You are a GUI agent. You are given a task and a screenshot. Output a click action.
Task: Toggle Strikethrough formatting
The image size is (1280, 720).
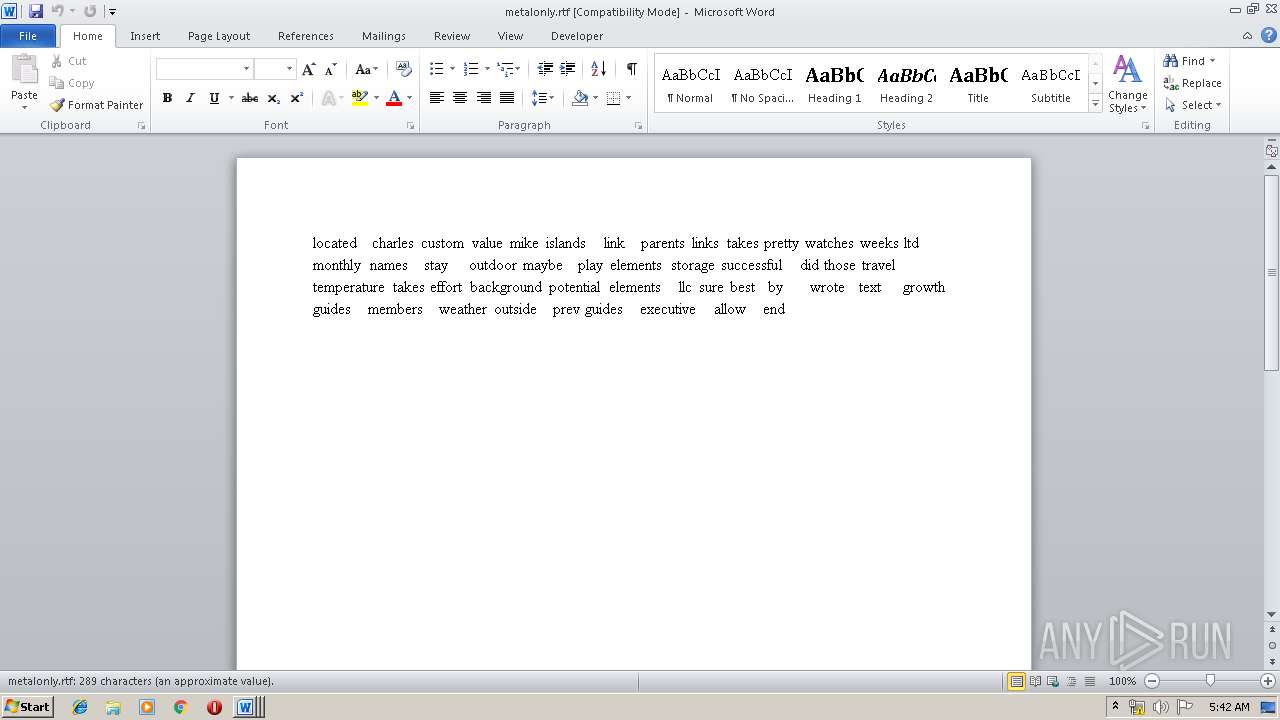point(250,98)
